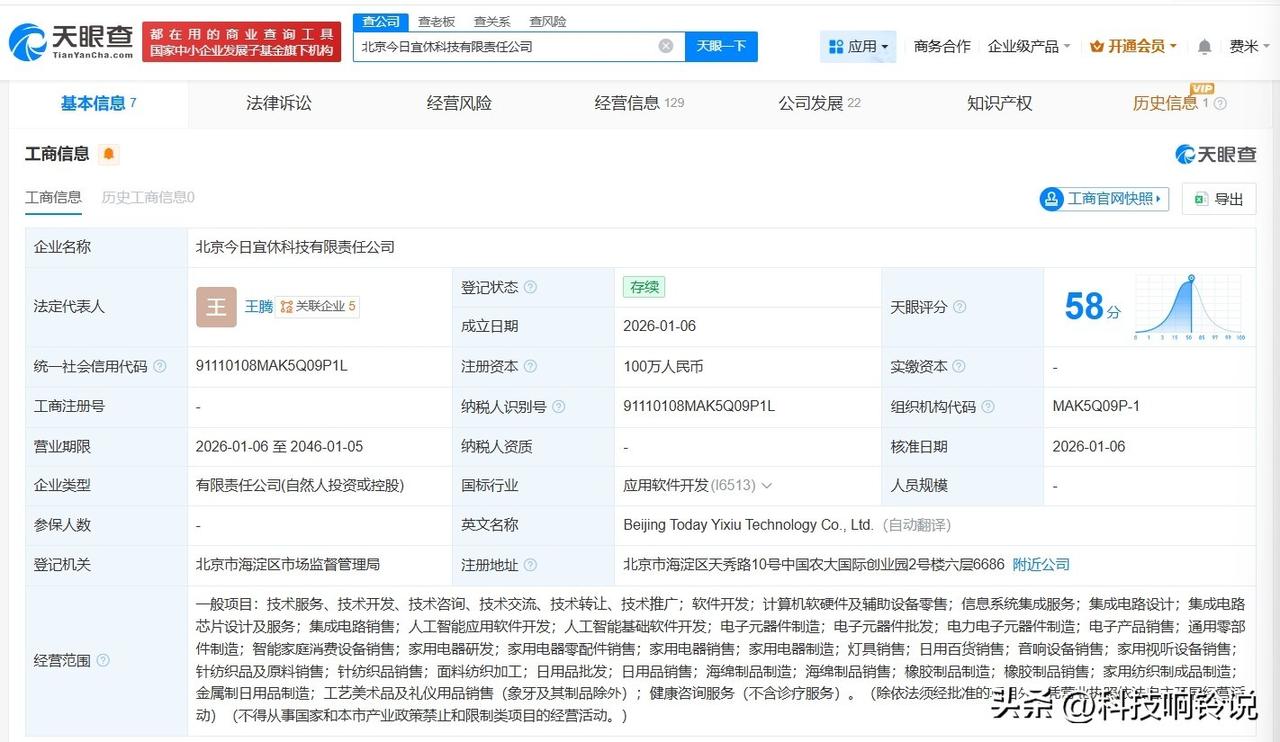Click the help icon next to 注册资本

pyautogui.click(x=530, y=367)
